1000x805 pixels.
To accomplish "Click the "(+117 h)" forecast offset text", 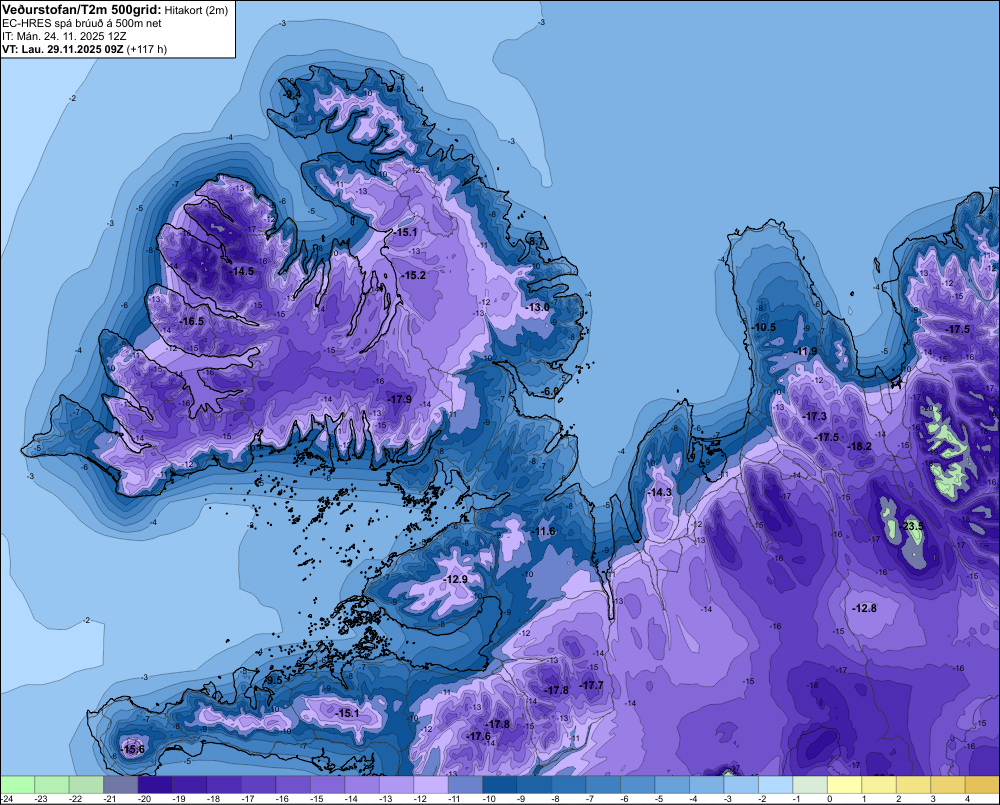I will 147,49.
